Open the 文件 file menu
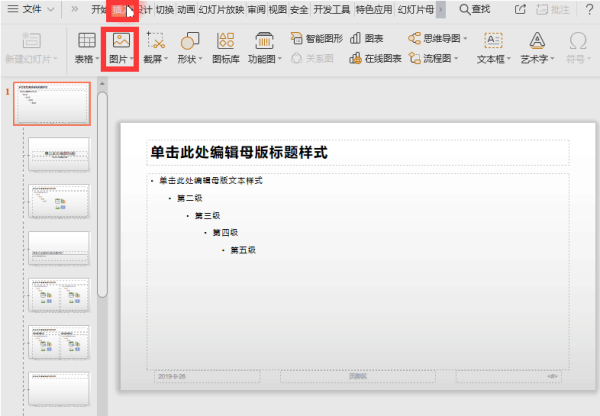Screen dimensions: 600x416 (x=31, y=9)
